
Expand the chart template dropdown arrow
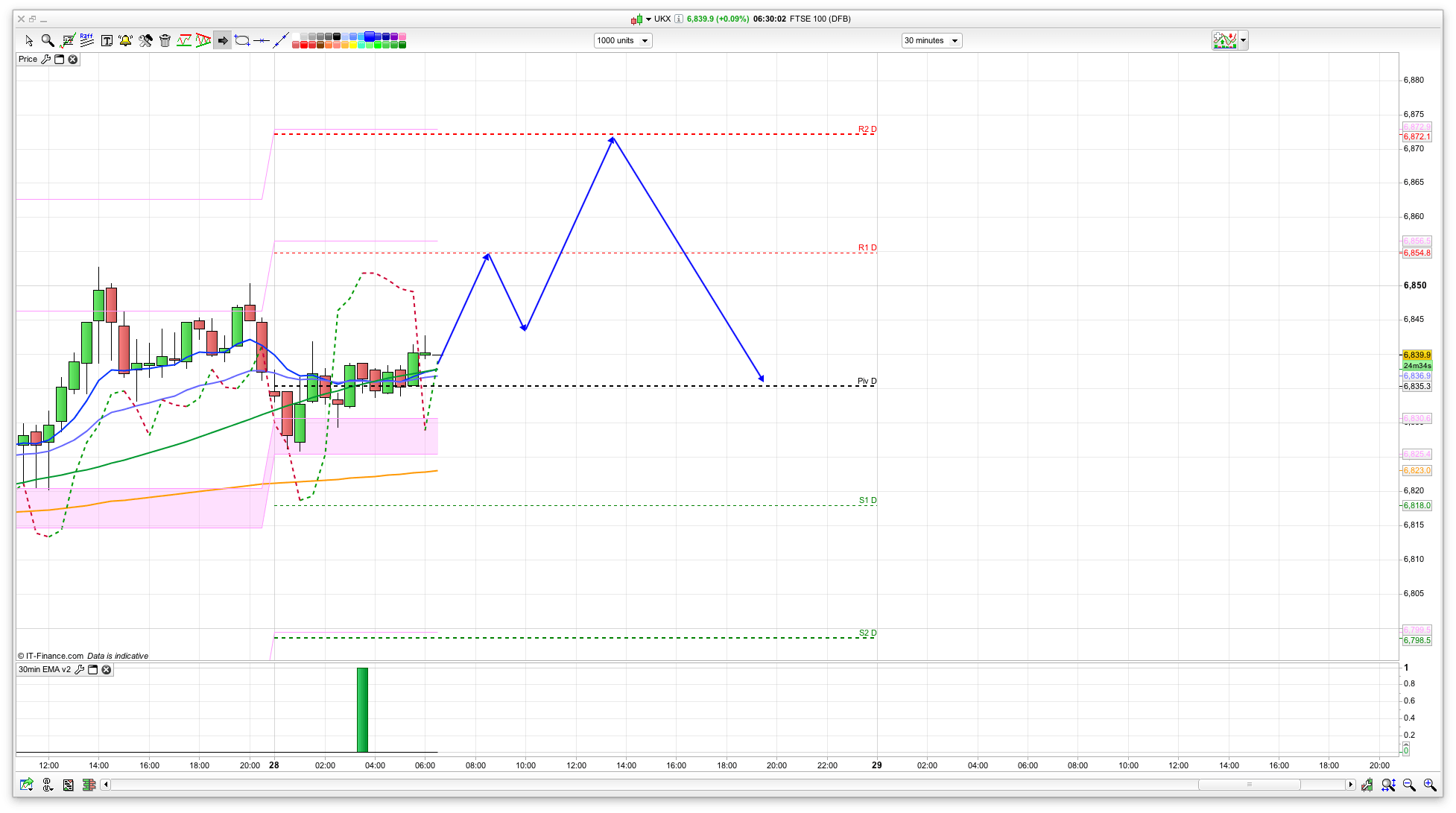tap(1243, 40)
